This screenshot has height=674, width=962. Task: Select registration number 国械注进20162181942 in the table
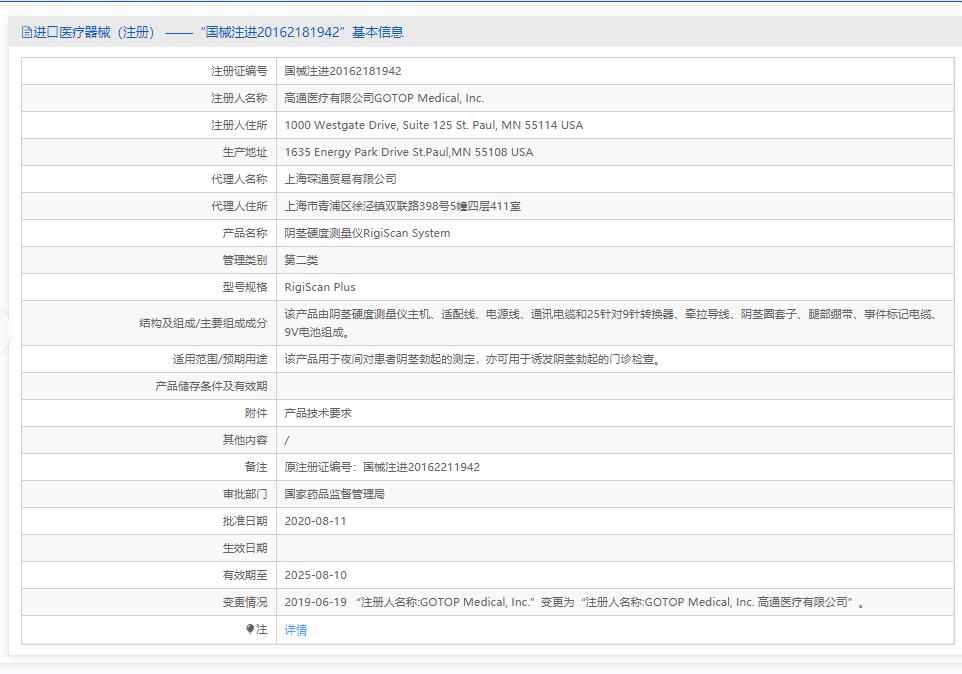343,71
